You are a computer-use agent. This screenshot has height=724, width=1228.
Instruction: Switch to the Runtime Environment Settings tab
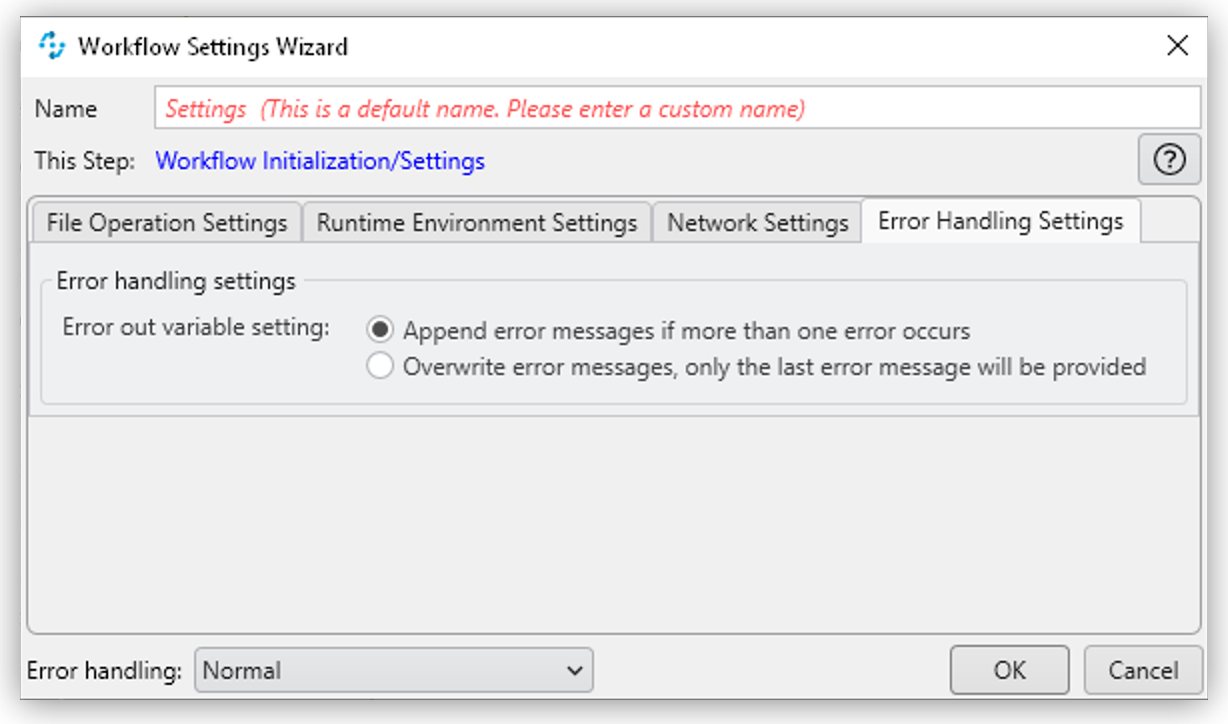pyautogui.click(x=477, y=222)
